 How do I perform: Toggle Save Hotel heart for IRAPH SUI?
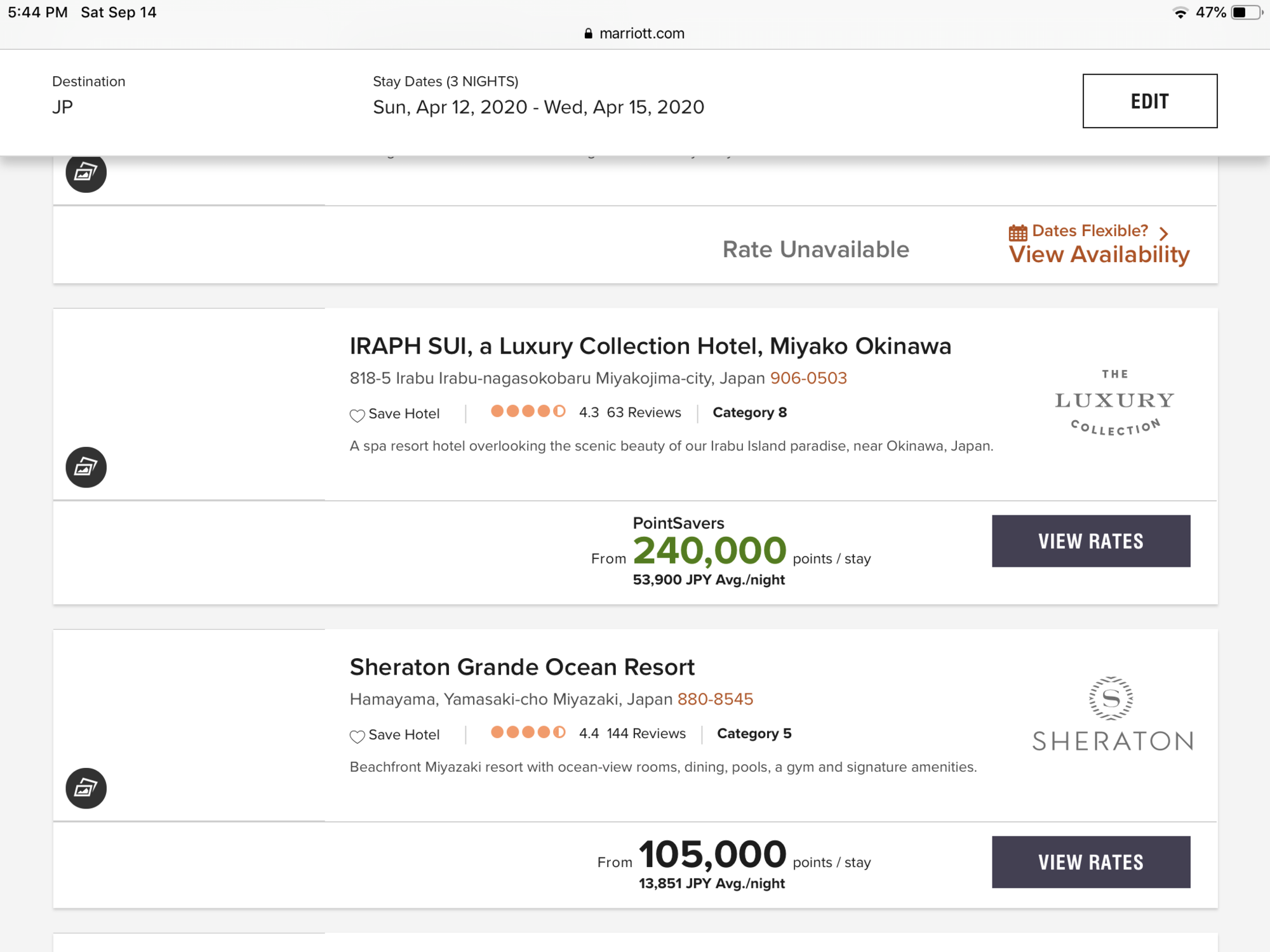point(357,415)
